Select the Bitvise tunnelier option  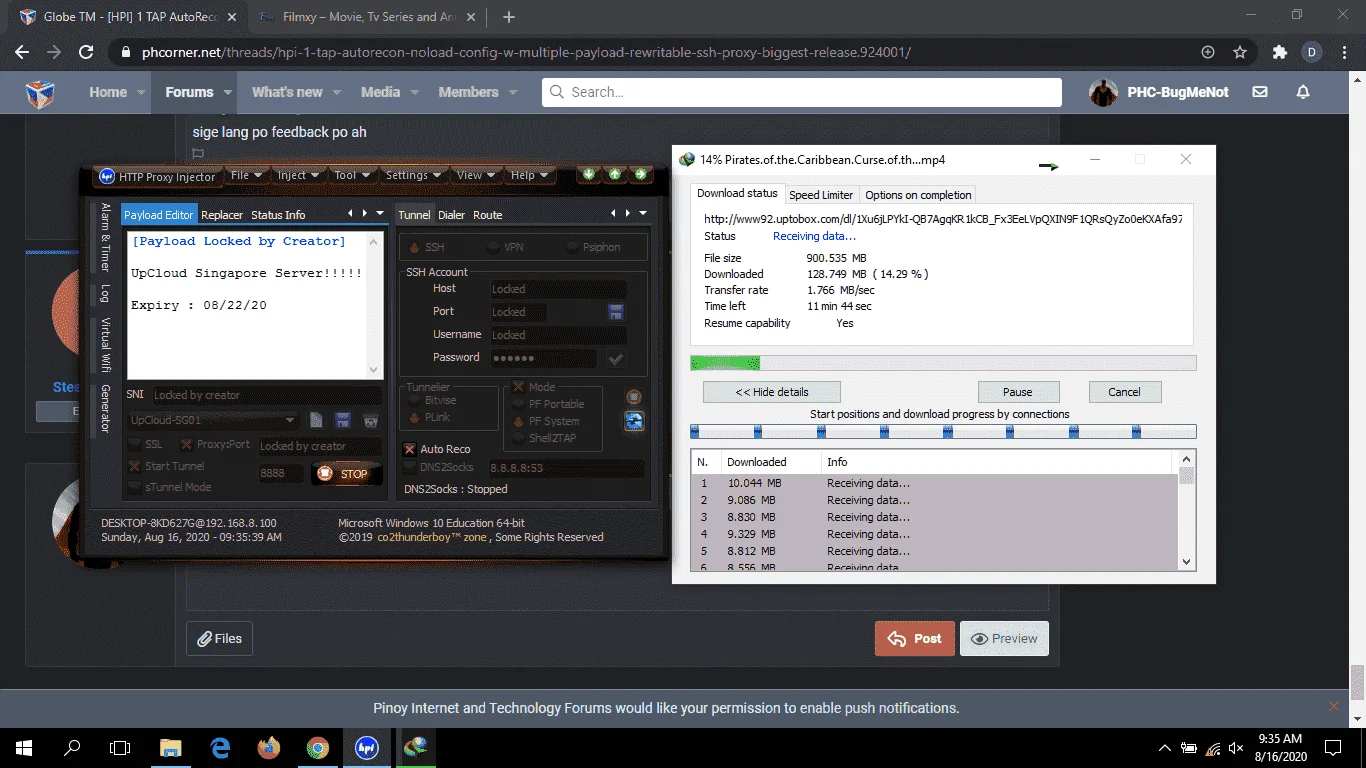[414, 400]
